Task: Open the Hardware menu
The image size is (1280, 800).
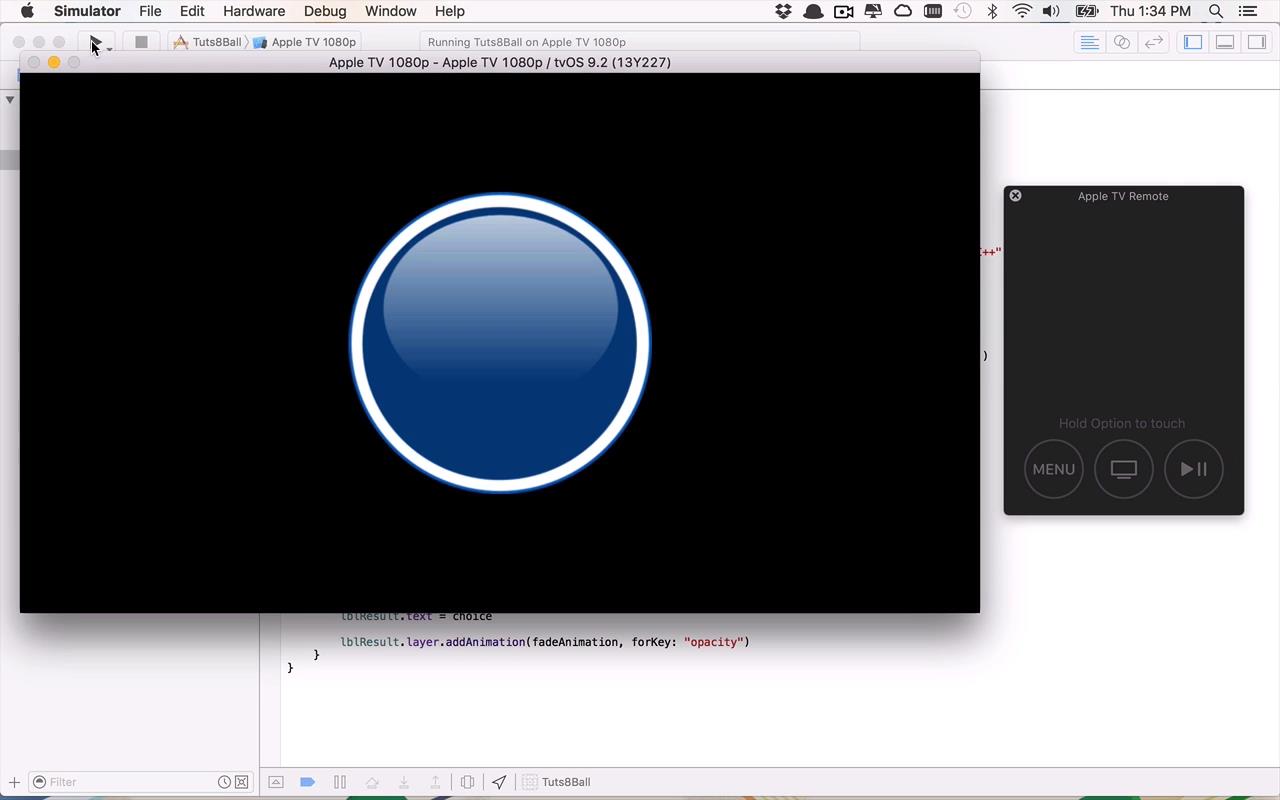Action: tap(254, 11)
